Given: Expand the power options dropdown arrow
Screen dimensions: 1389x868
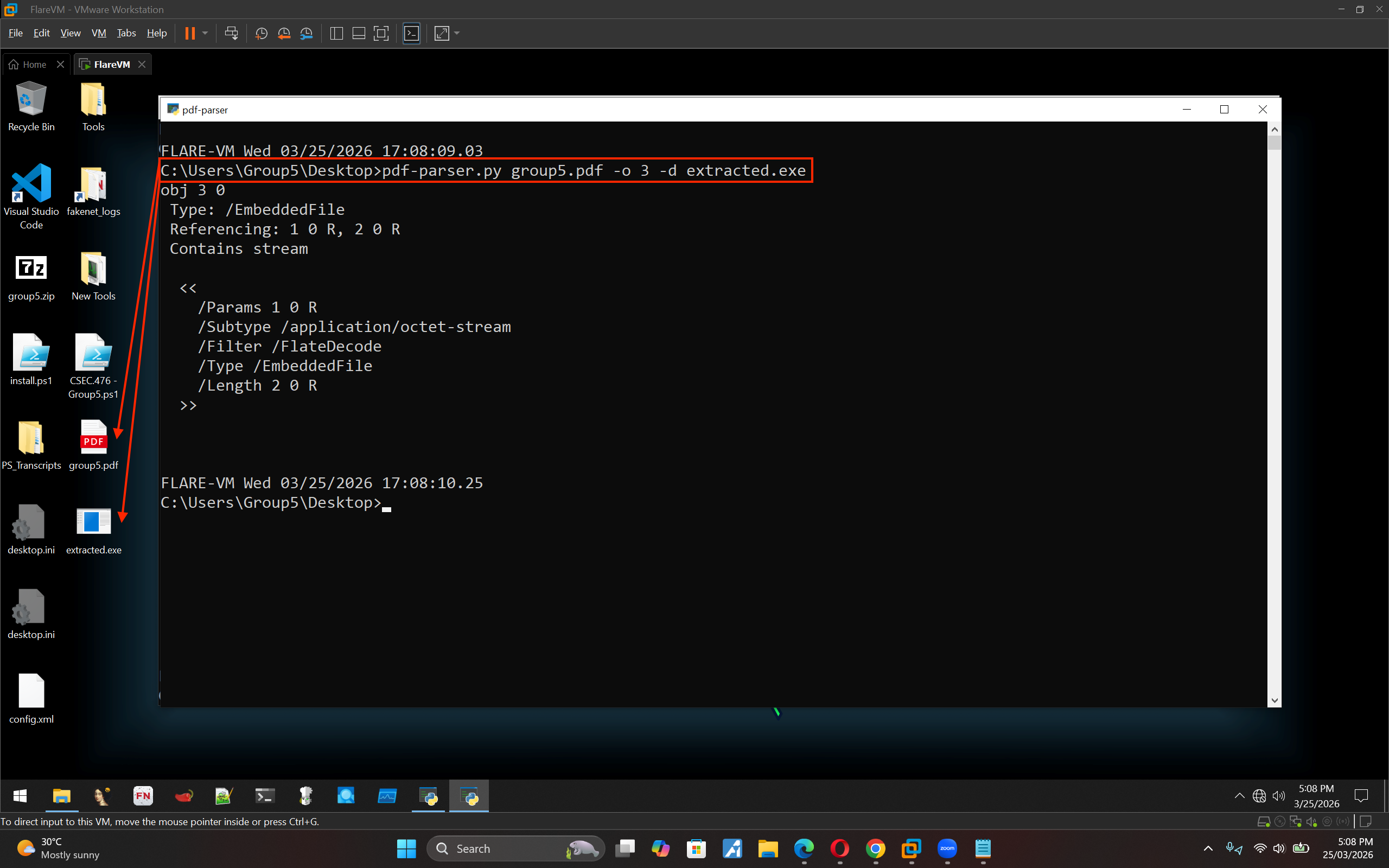Looking at the screenshot, I should point(205,33).
